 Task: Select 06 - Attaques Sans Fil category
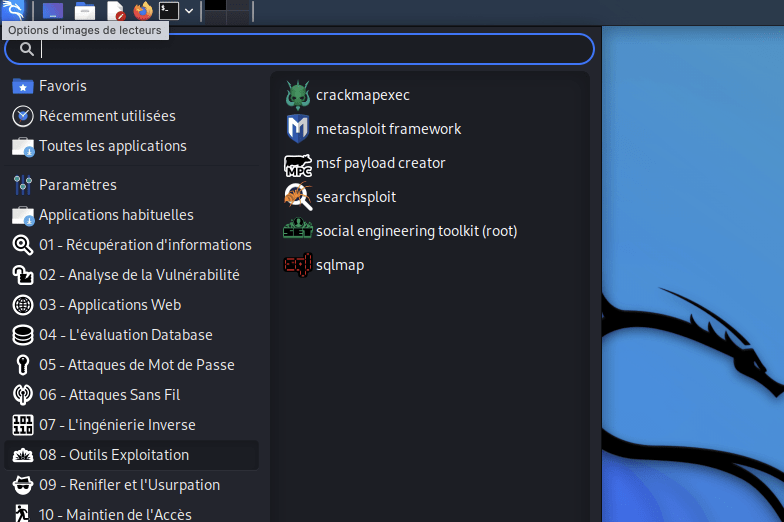(x=132, y=395)
